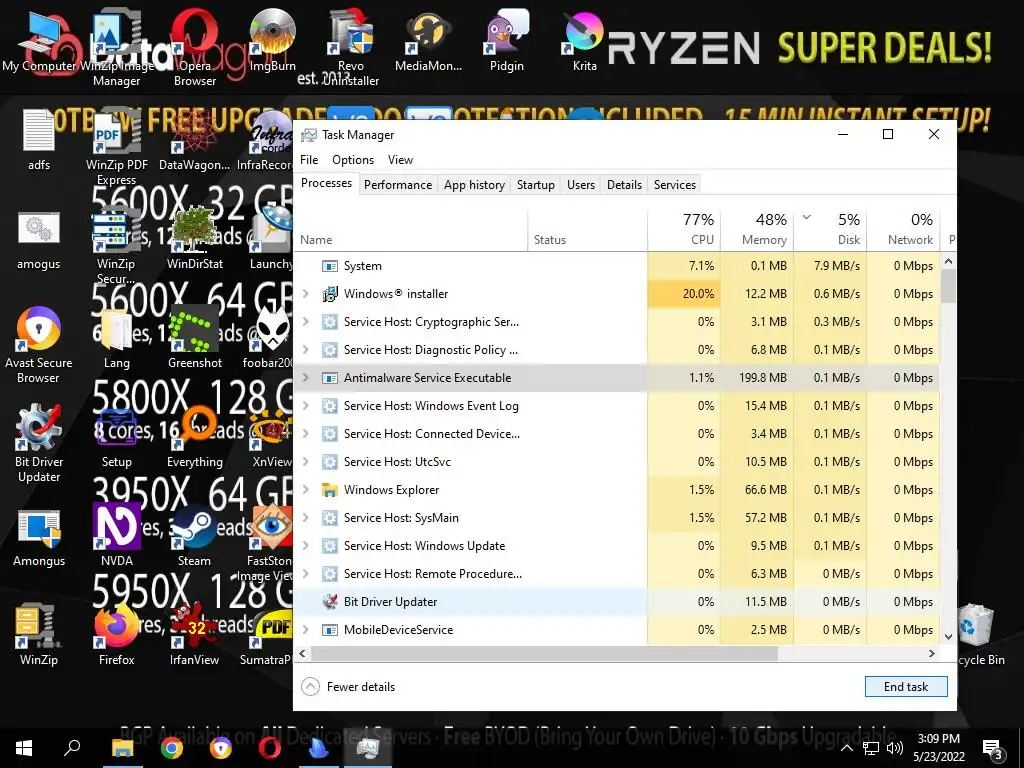The image size is (1024, 768).
Task: Open the Setup desktop icon
Action: (116, 438)
